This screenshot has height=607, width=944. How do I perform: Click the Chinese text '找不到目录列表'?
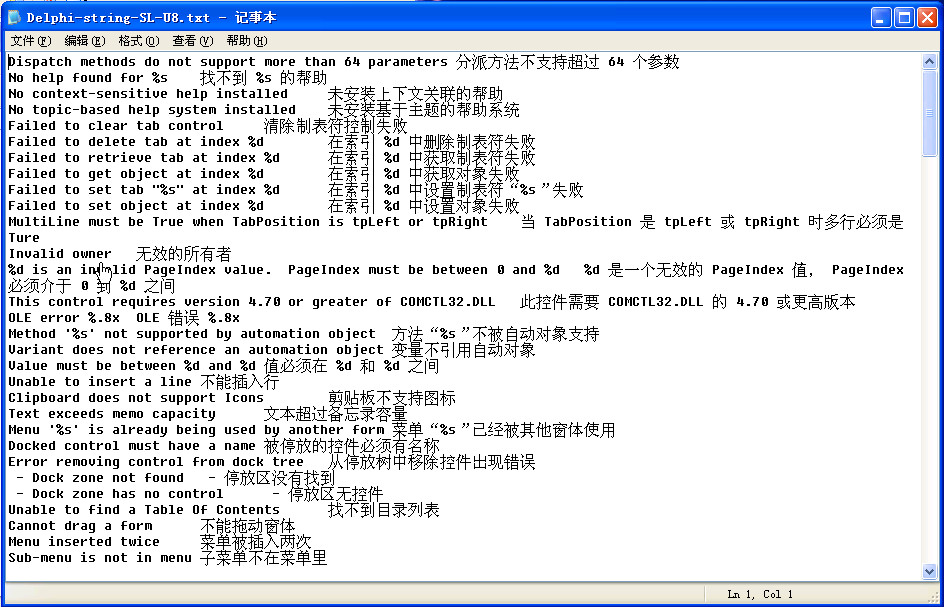tap(384, 510)
